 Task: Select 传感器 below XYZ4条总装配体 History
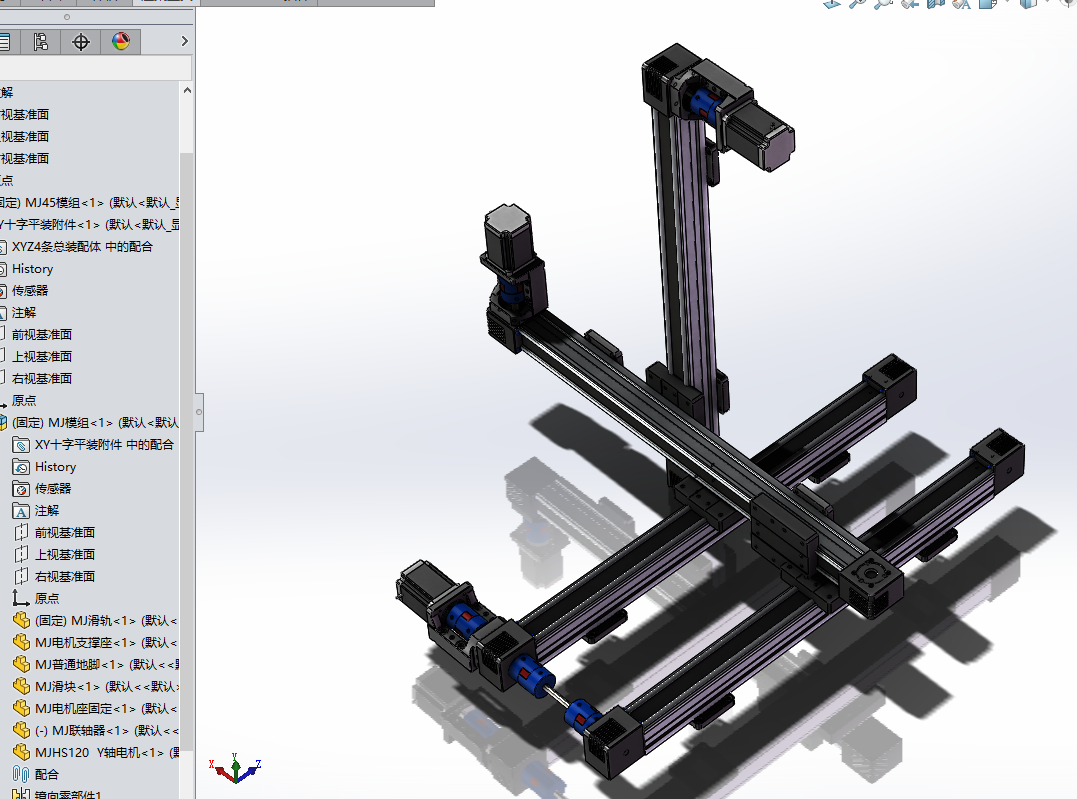pos(30,291)
